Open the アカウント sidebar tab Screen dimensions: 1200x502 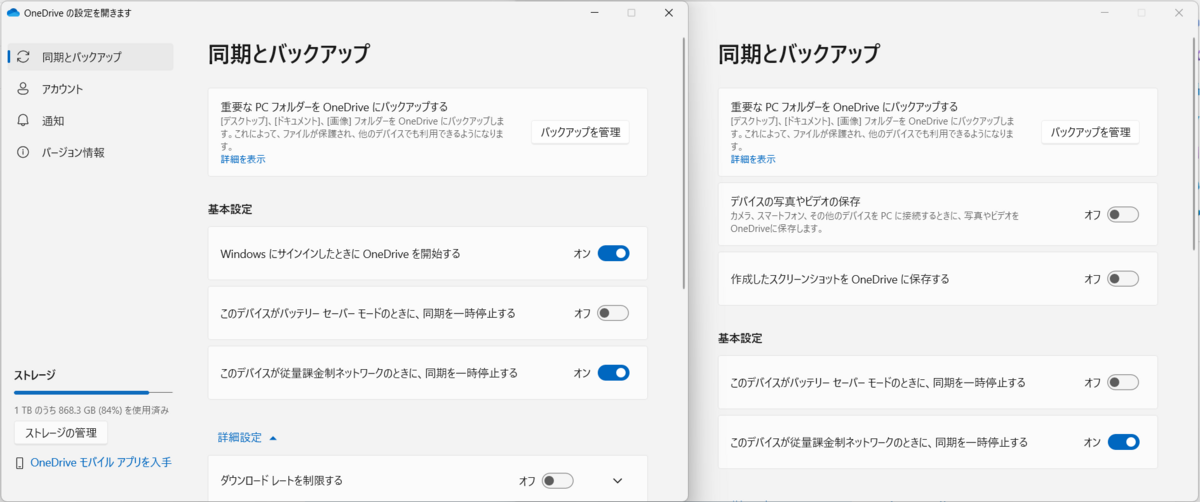pyautogui.click(x=91, y=89)
